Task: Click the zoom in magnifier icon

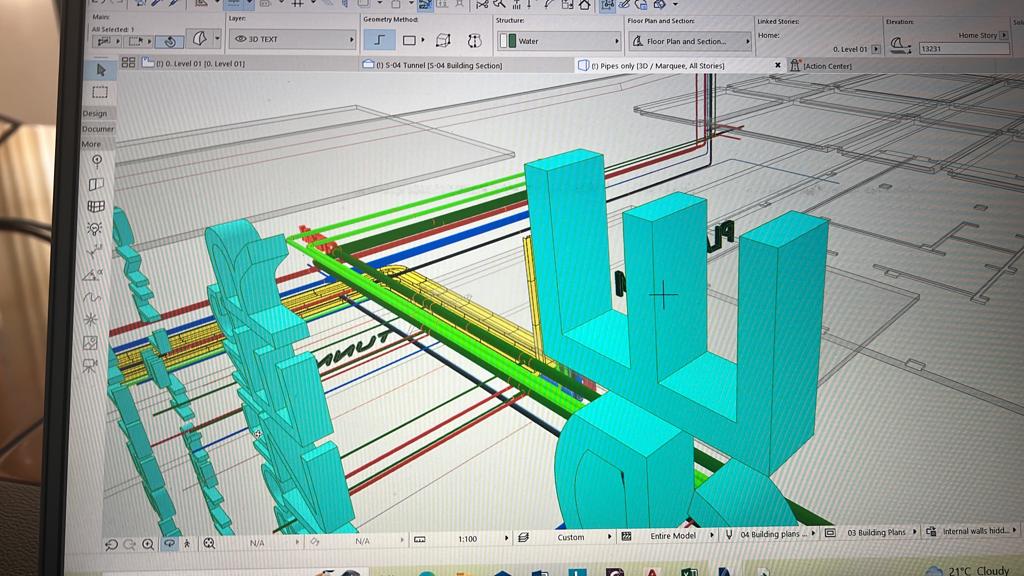Action: click(148, 544)
